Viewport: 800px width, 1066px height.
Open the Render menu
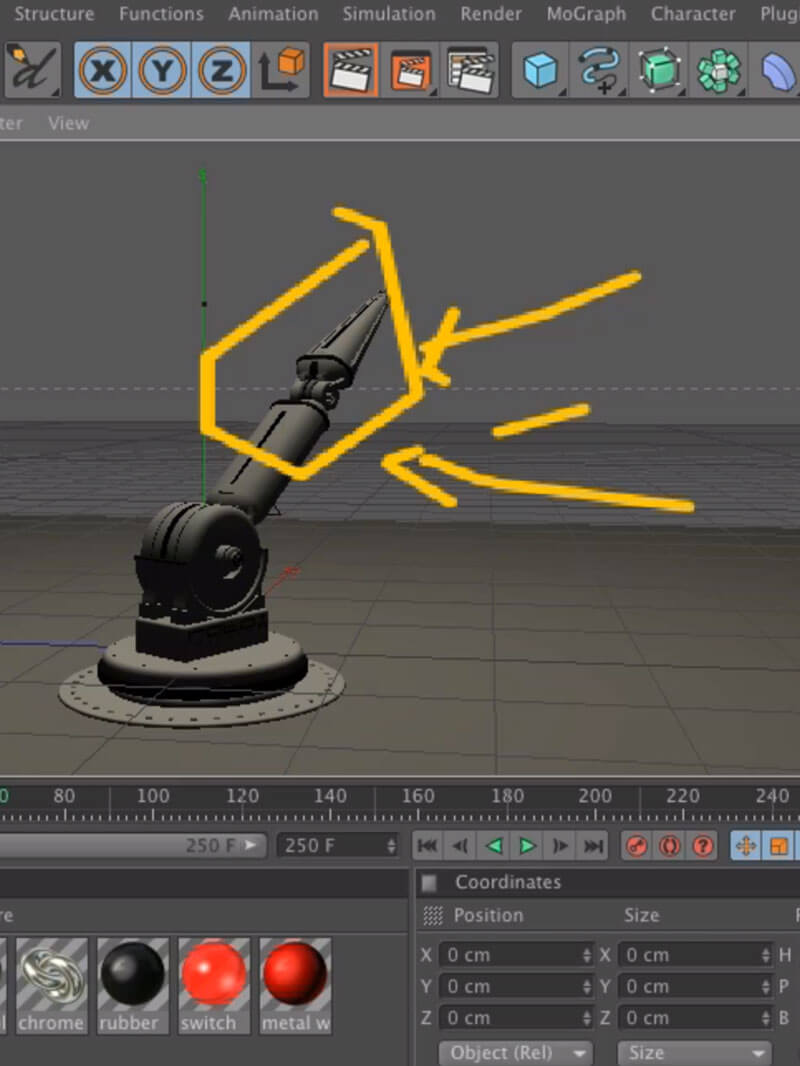491,14
